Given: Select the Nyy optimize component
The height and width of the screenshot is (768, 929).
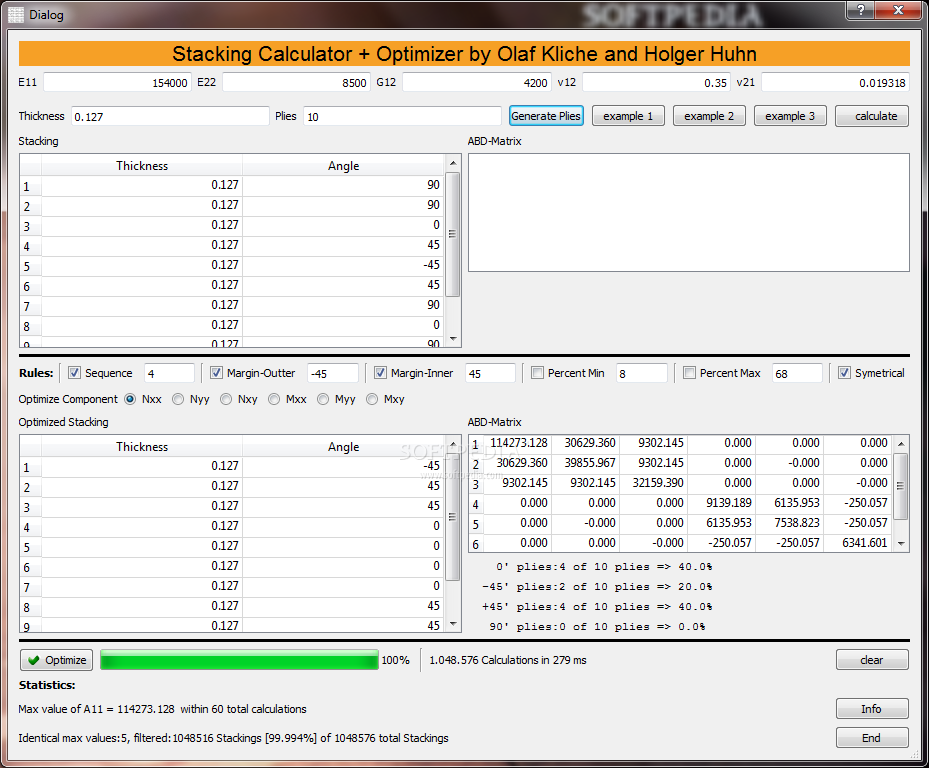Looking at the screenshot, I should point(178,399).
